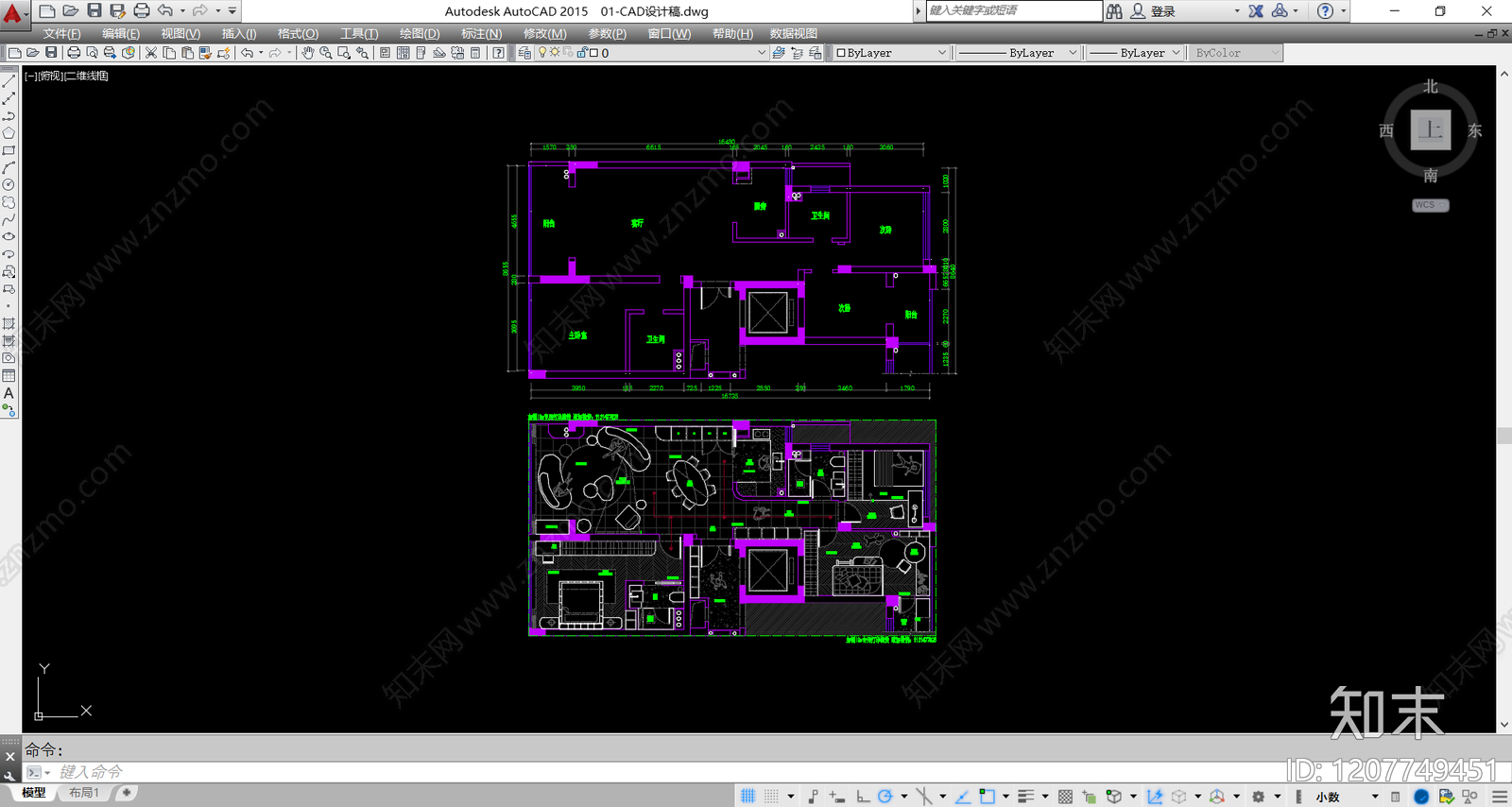The image size is (1512, 807).
Task: Select the Rectangle draw tool
Action: coord(9,150)
